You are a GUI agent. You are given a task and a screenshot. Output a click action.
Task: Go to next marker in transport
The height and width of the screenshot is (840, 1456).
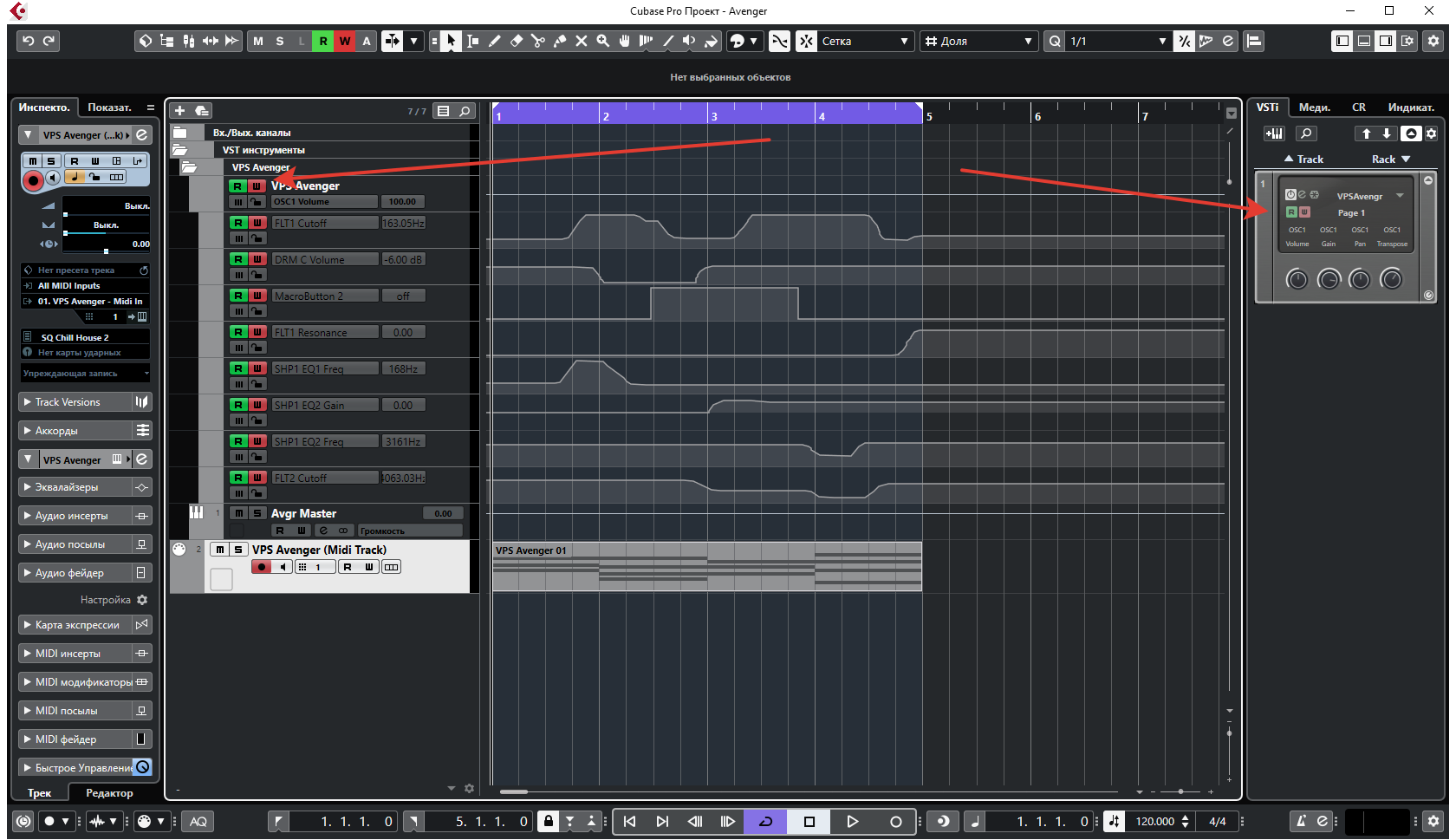tap(662, 821)
